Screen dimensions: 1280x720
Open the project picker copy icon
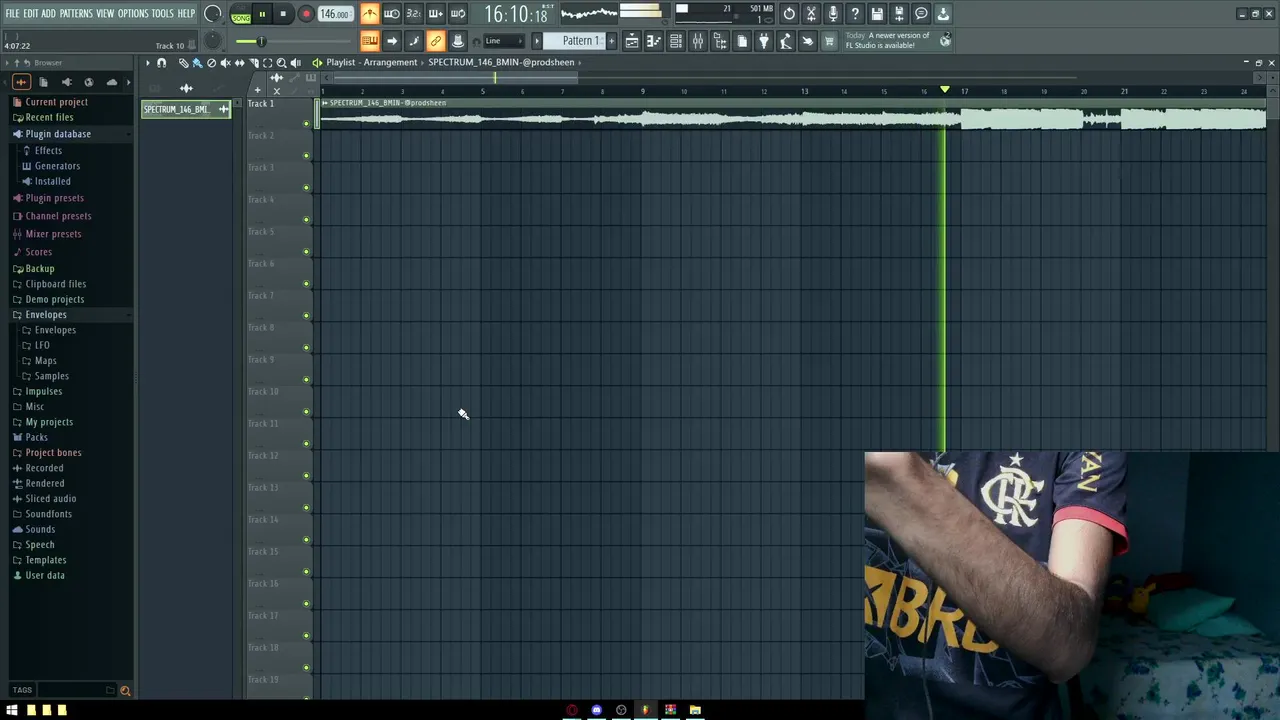(742, 41)
